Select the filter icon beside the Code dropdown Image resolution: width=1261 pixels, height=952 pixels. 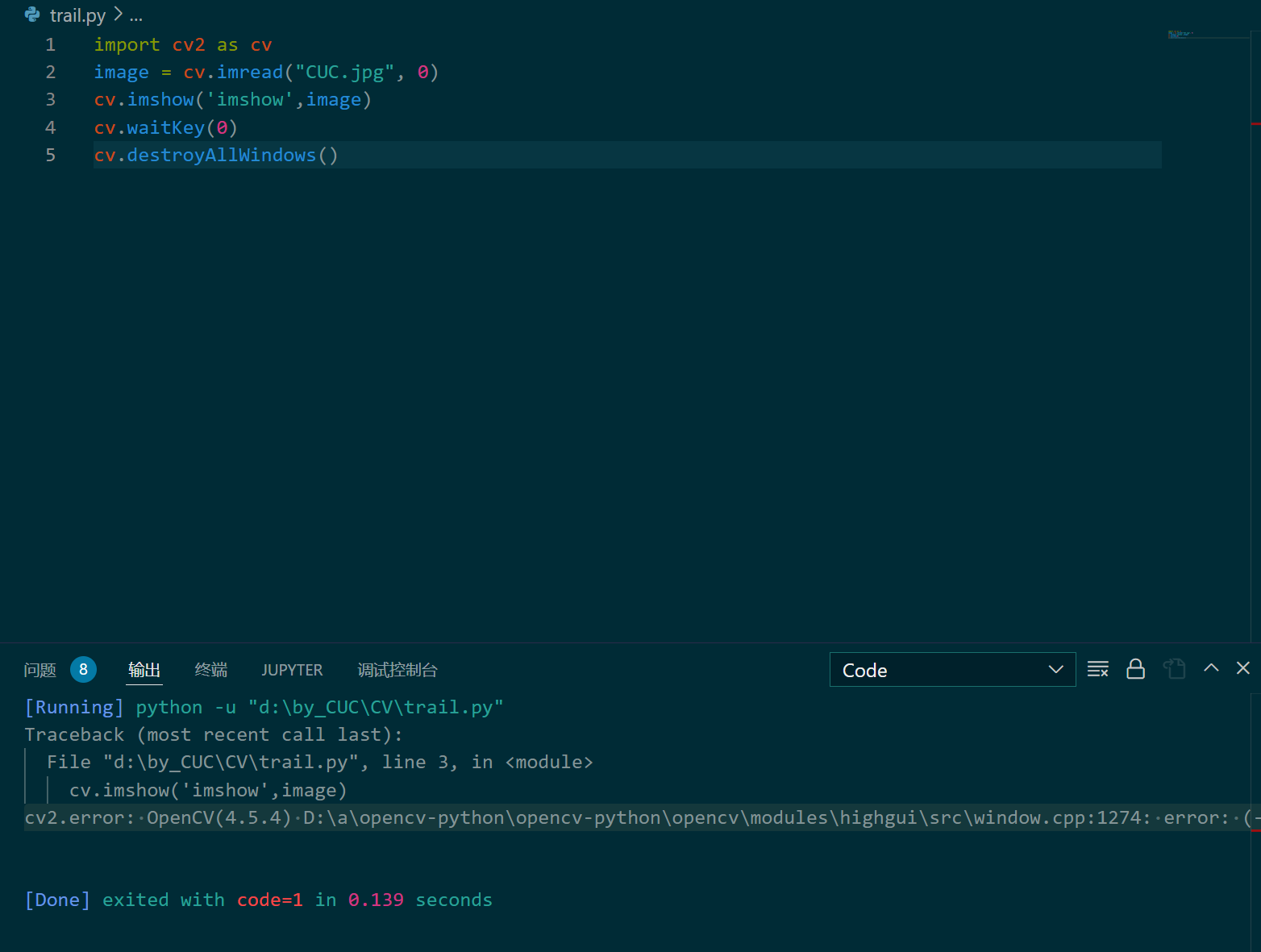[1098, 668]
